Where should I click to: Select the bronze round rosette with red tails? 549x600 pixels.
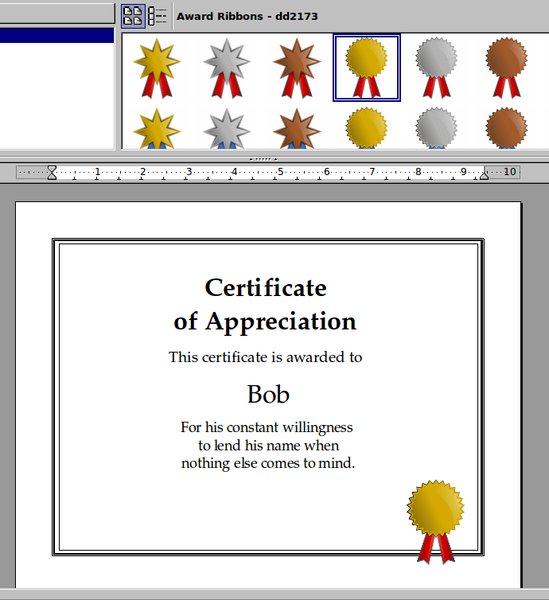tap(507, 68)
